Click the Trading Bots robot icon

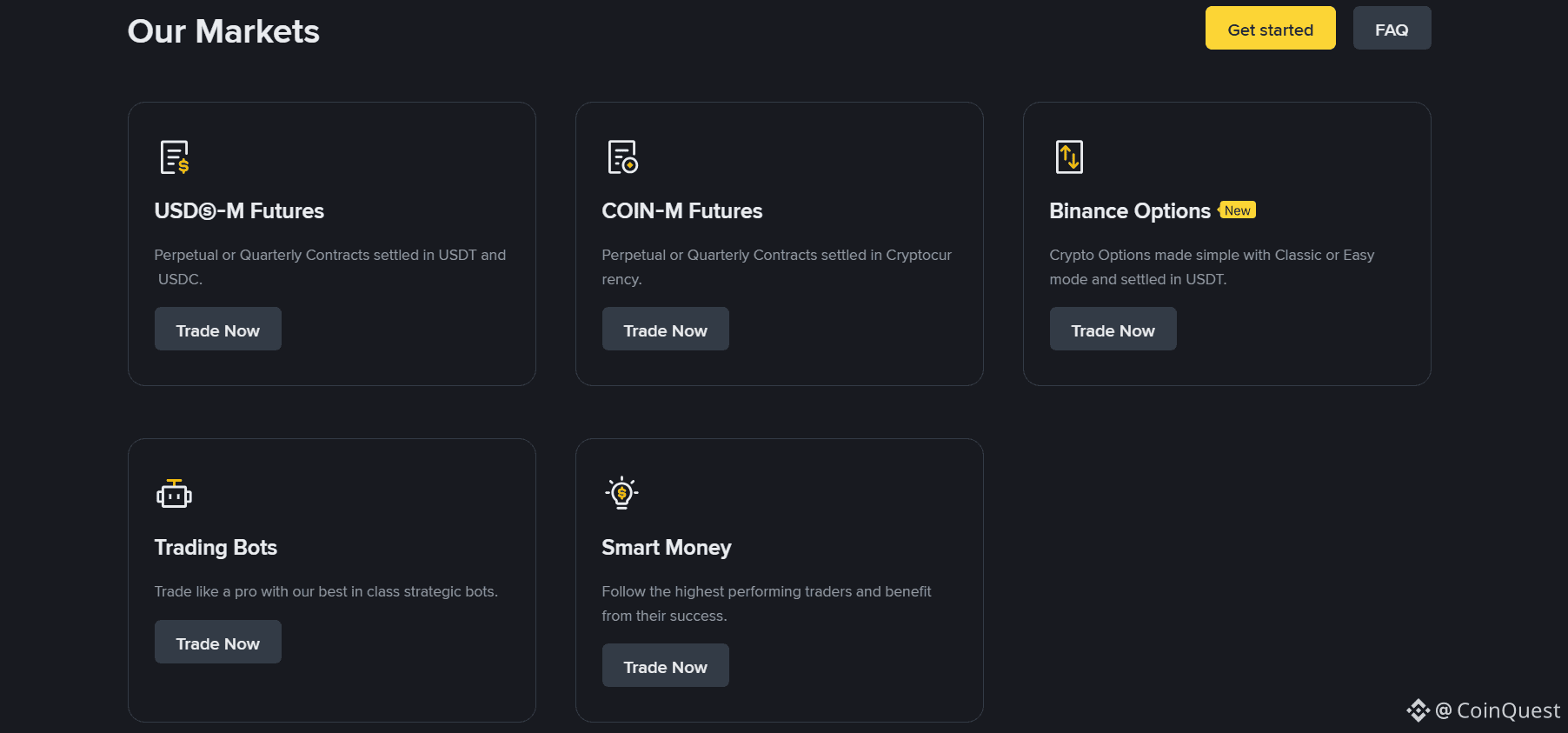pos(174,493)
